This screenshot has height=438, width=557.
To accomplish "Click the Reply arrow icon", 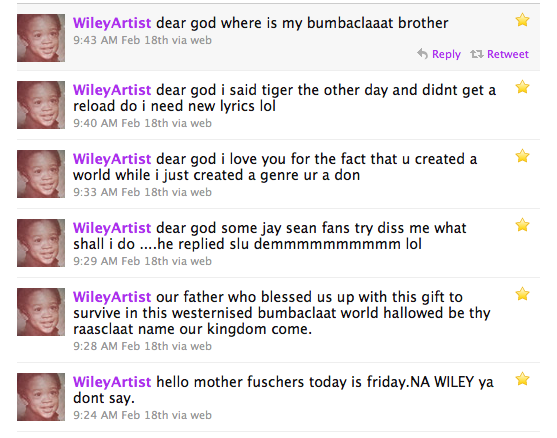I will 422,54.
